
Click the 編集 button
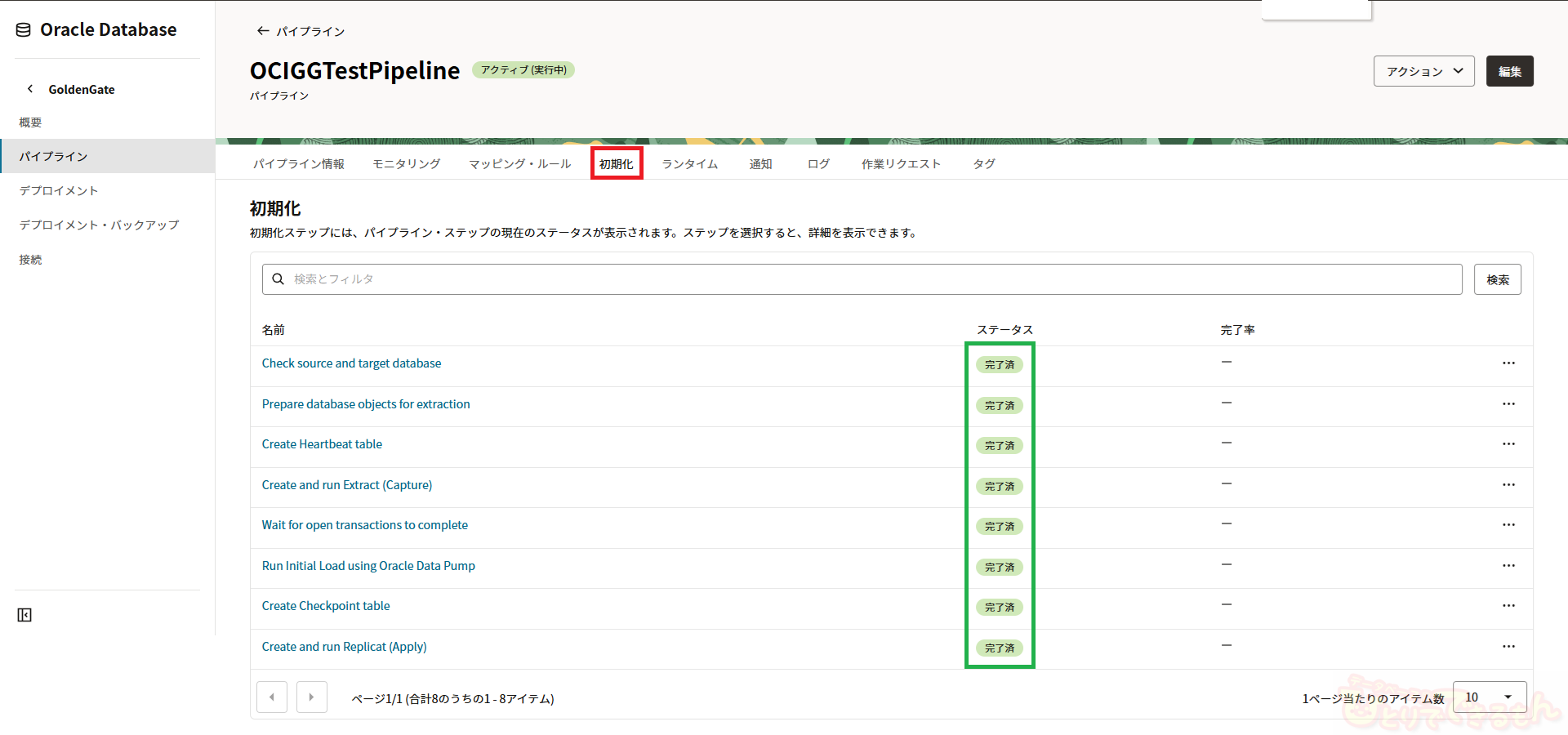[x=1509, y=71]
